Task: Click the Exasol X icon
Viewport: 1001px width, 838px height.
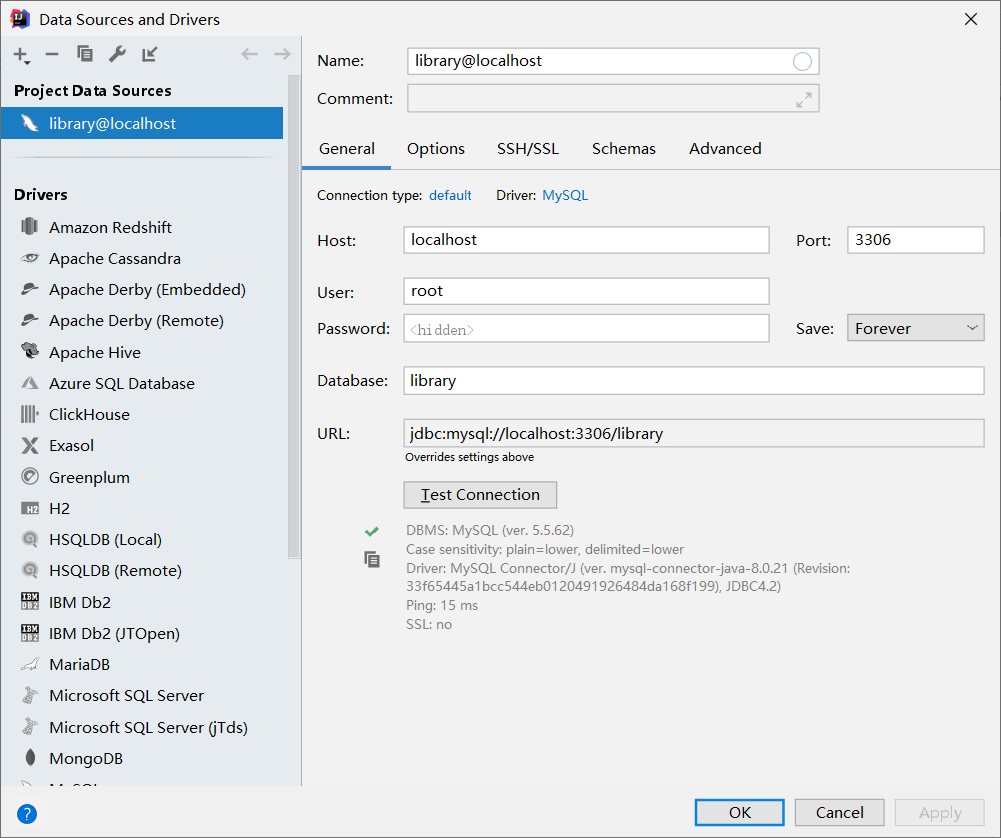Action: coord(29,445)
